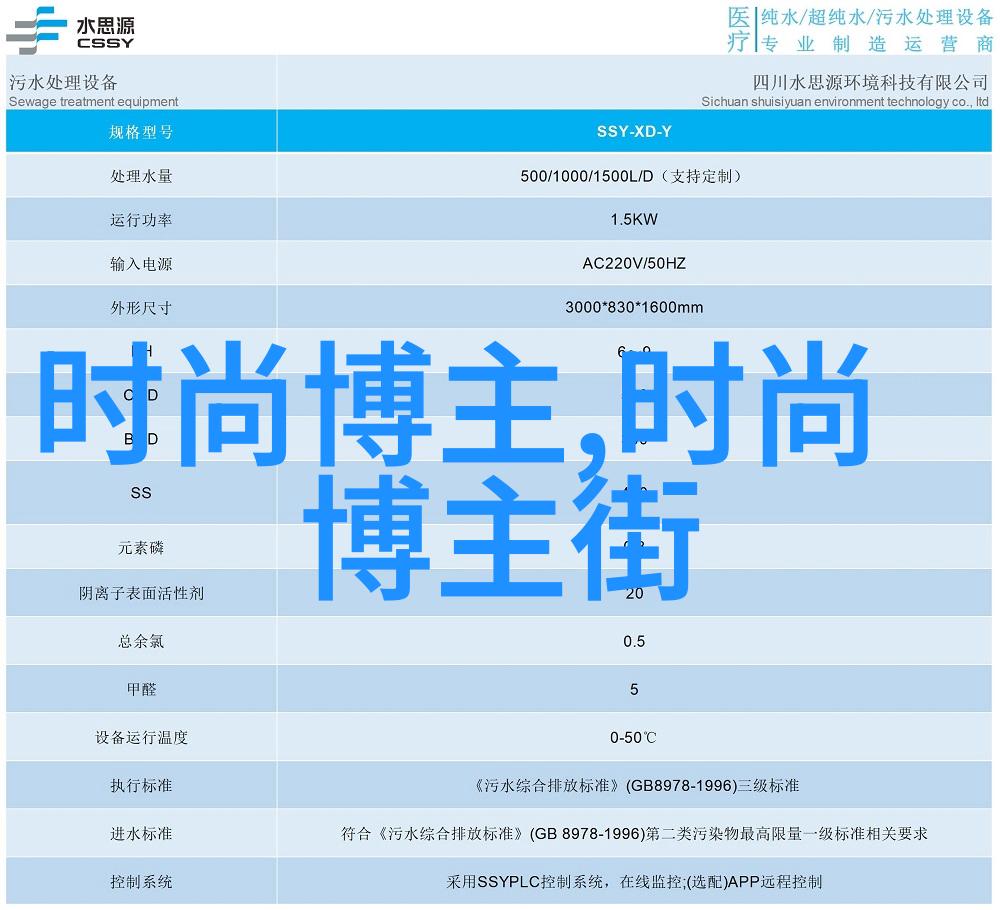
Task: Click the SSYPLC控制系统 value cell
Action: pos(634,882)
